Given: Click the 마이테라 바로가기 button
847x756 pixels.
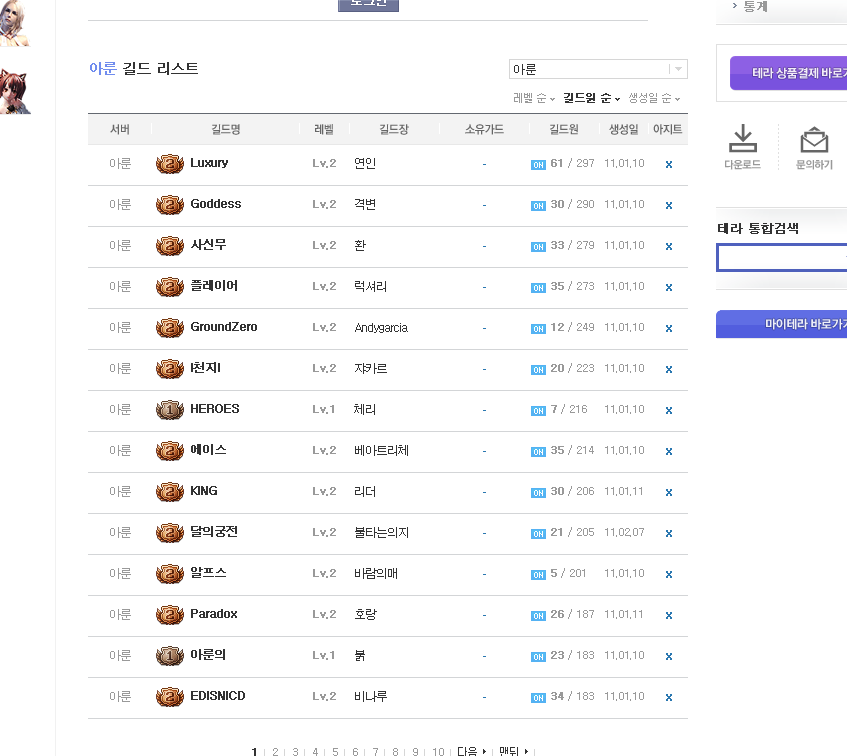Looking at the screenshot, I should pyautogui.click(x=788, y=324).
